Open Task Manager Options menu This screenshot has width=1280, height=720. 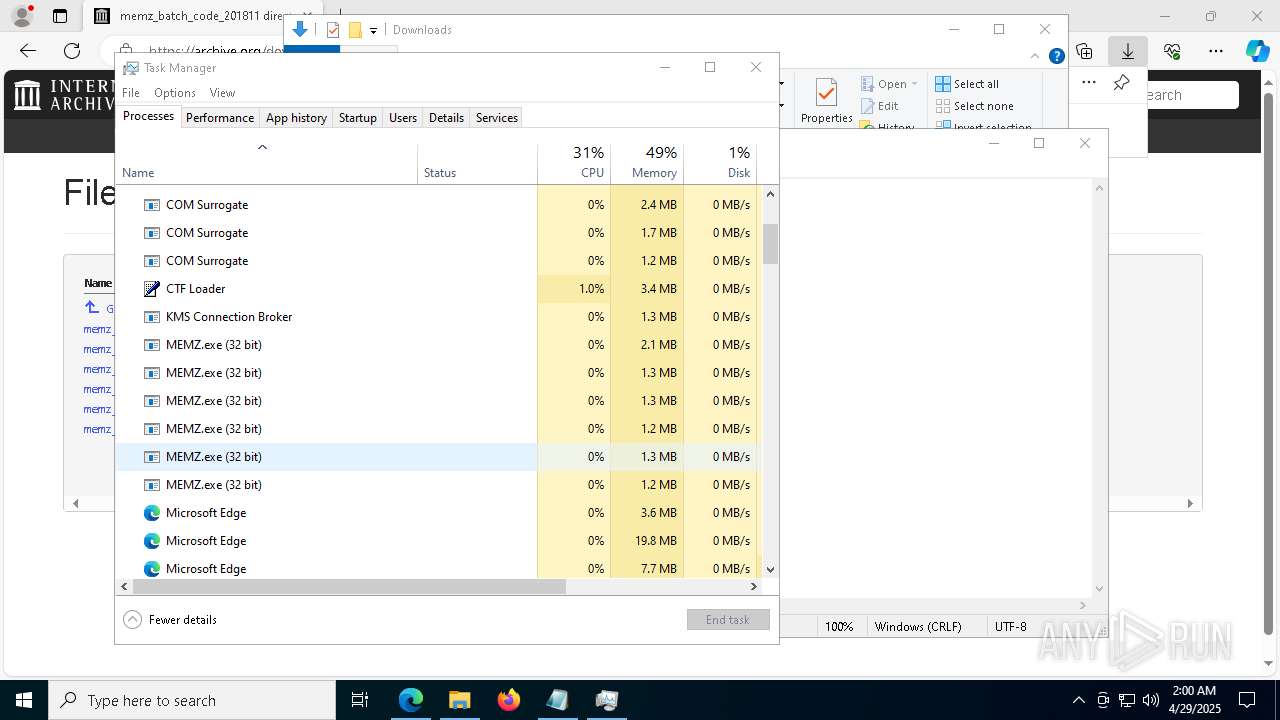tap(175, 93)
